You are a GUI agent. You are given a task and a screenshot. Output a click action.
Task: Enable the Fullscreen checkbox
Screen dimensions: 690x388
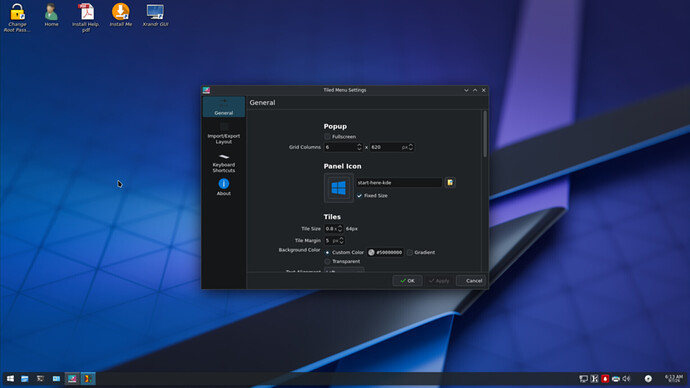327,137
